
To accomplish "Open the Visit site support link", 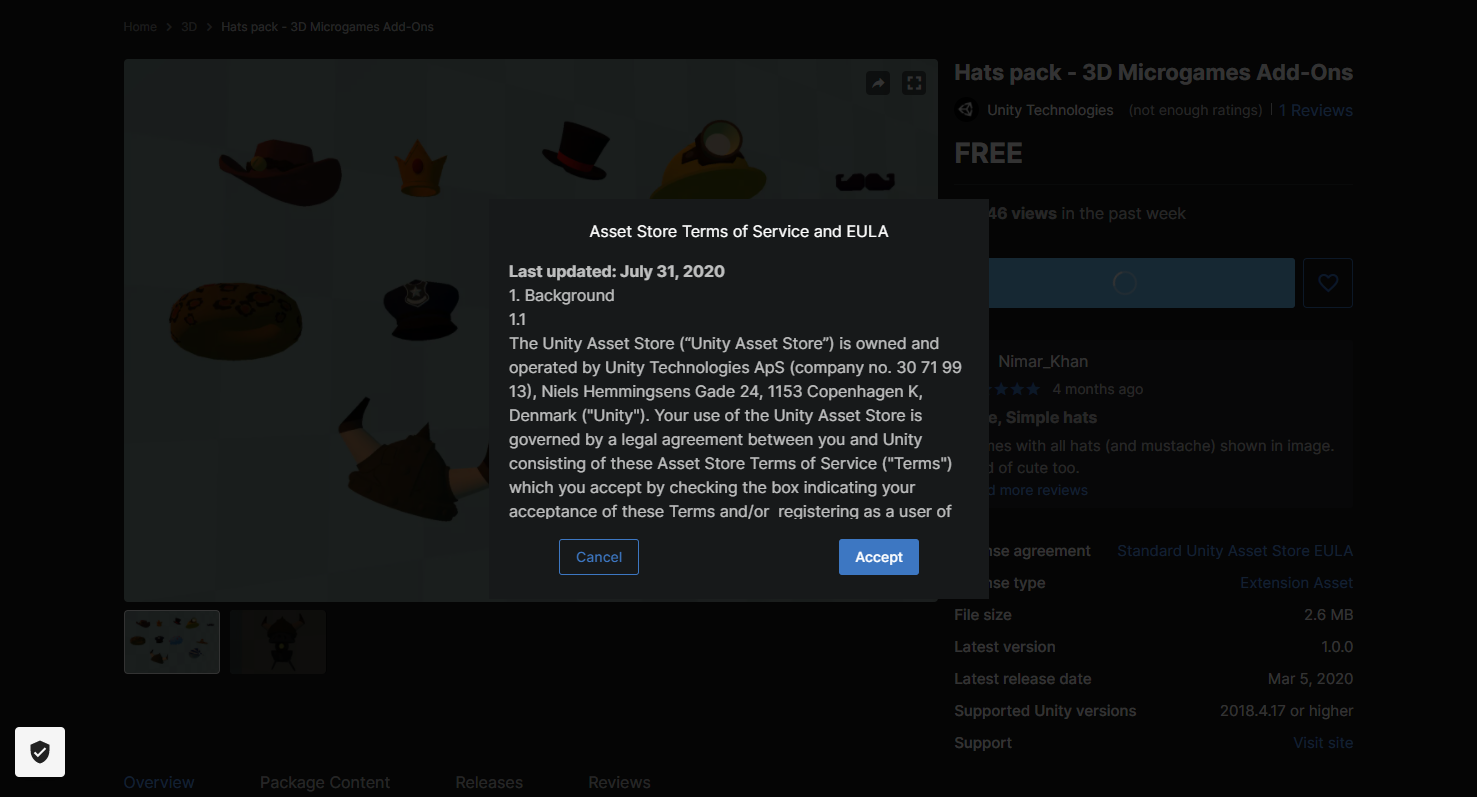I will click(1323, 743).
